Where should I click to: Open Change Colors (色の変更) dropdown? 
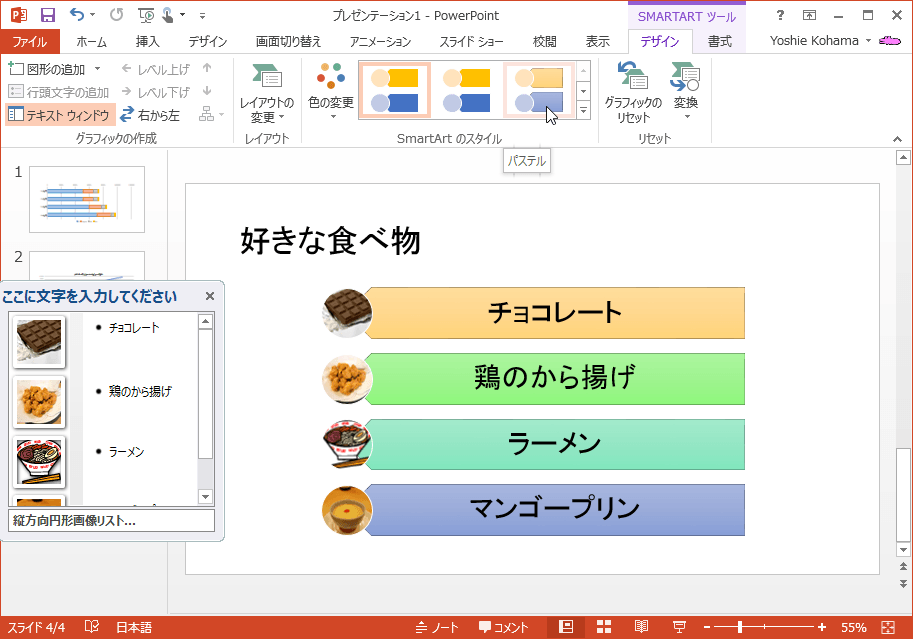pyautogui.click(x=331, y=91)
